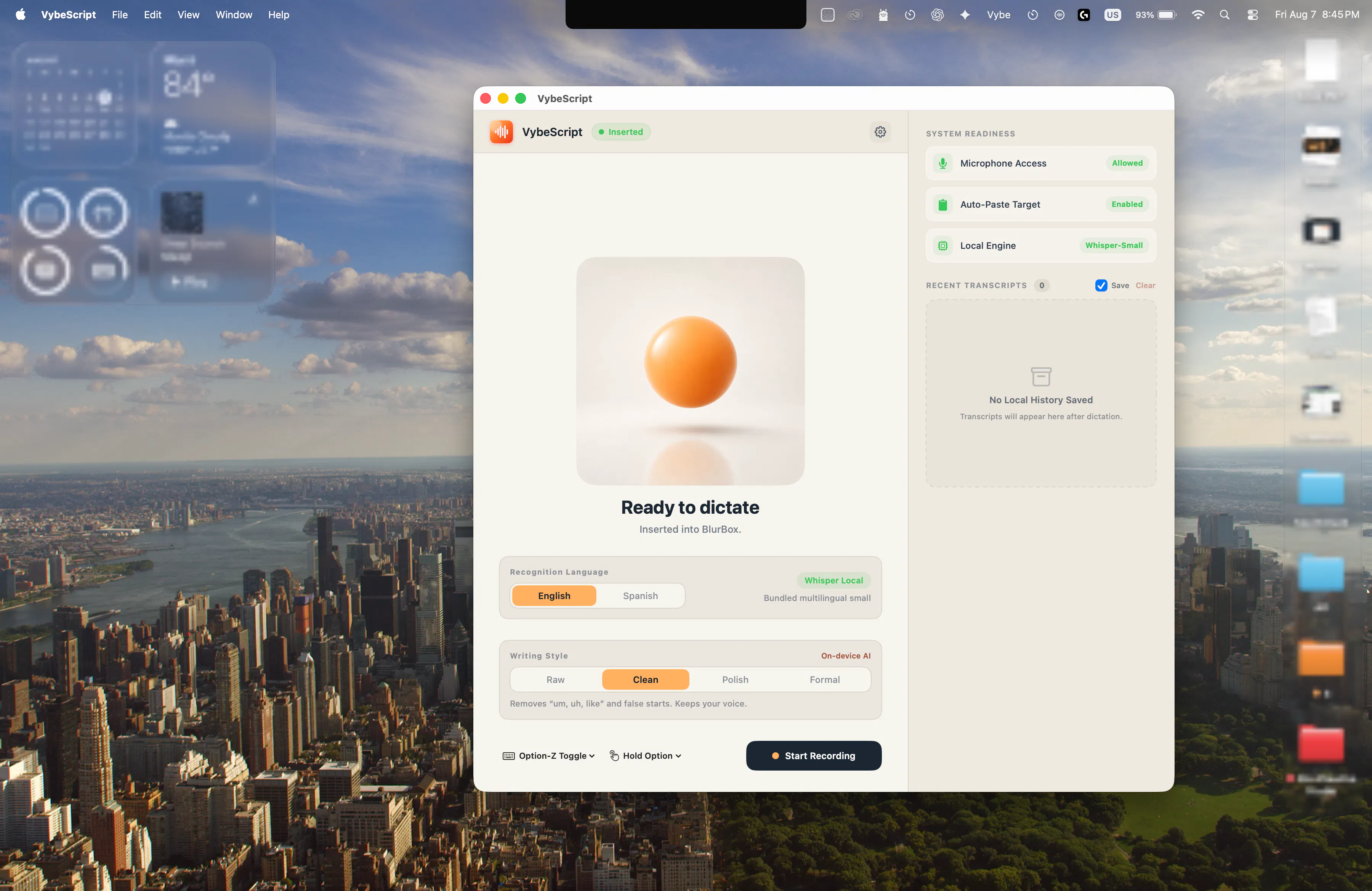Click the clipboard icon beside Auto-Paste Target
Image resolution: width=1372 pixels, height=891 pixels.
[x=942, y=205]
